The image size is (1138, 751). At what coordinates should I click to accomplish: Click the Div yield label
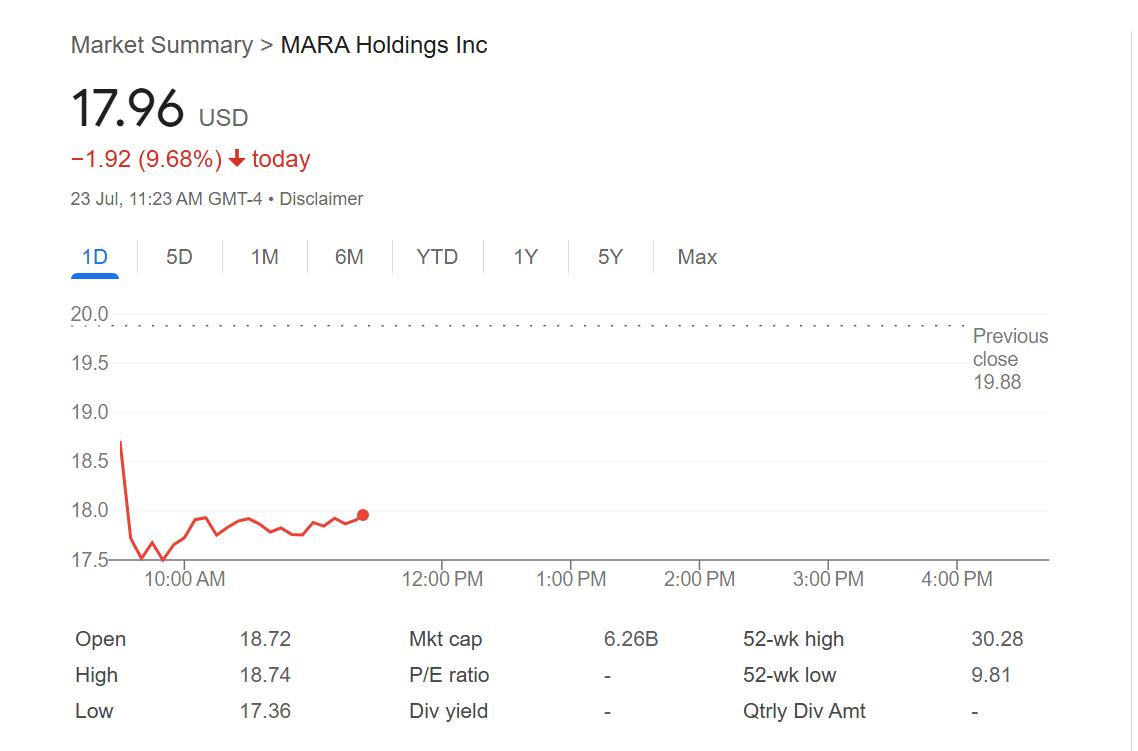449,711
